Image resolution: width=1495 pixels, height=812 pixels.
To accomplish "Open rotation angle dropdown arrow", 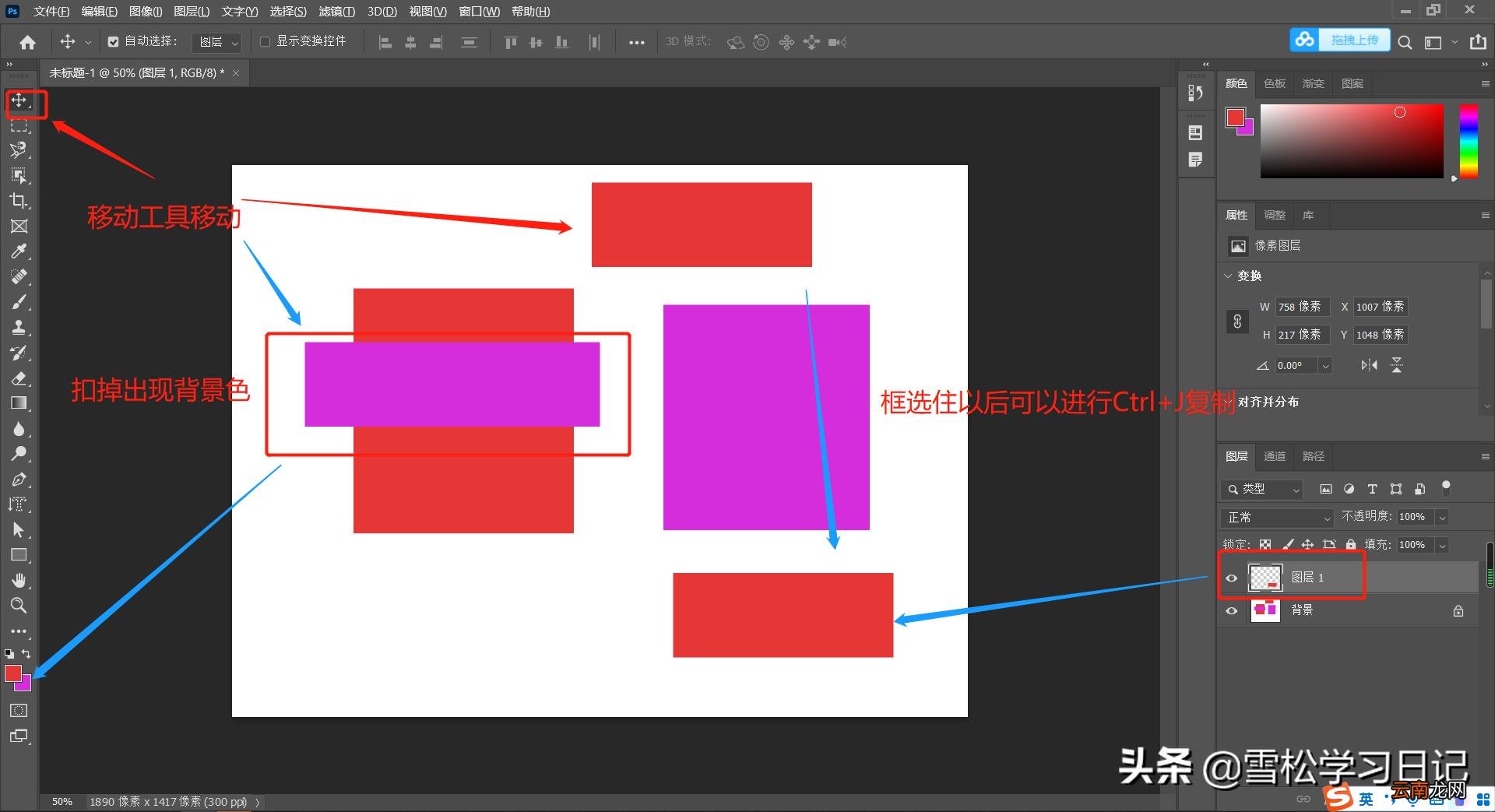I will (1325, 366).
